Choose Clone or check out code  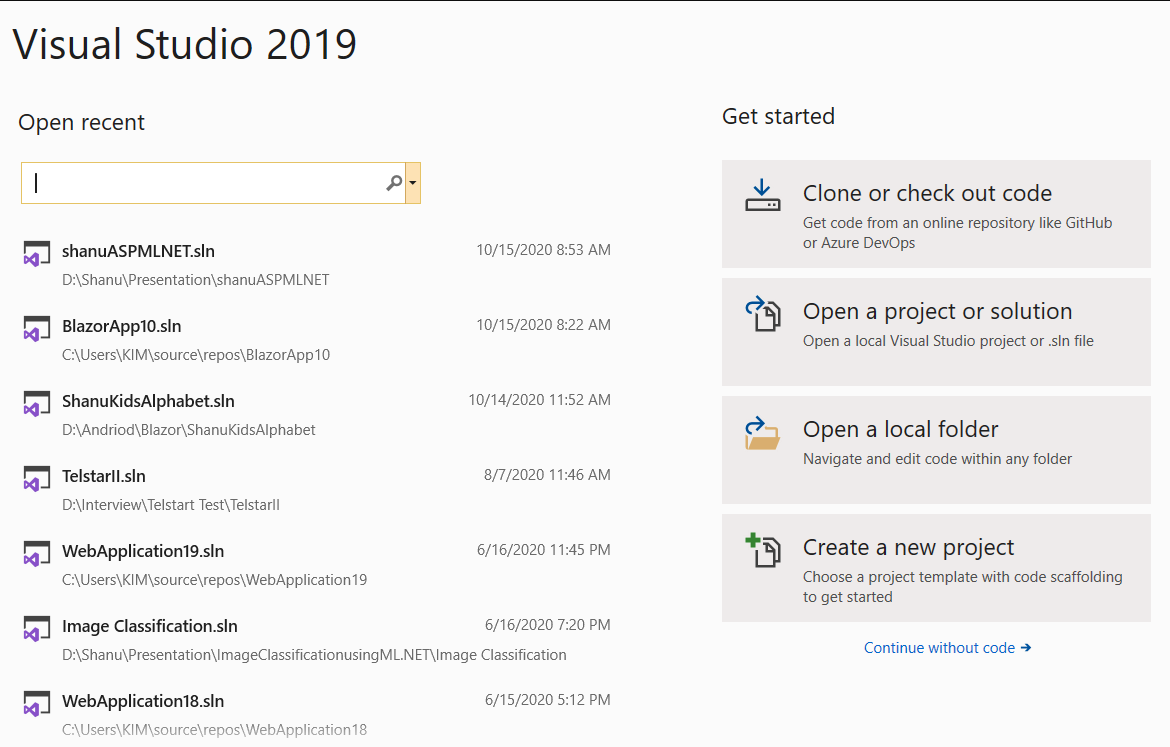click(936, 213)
